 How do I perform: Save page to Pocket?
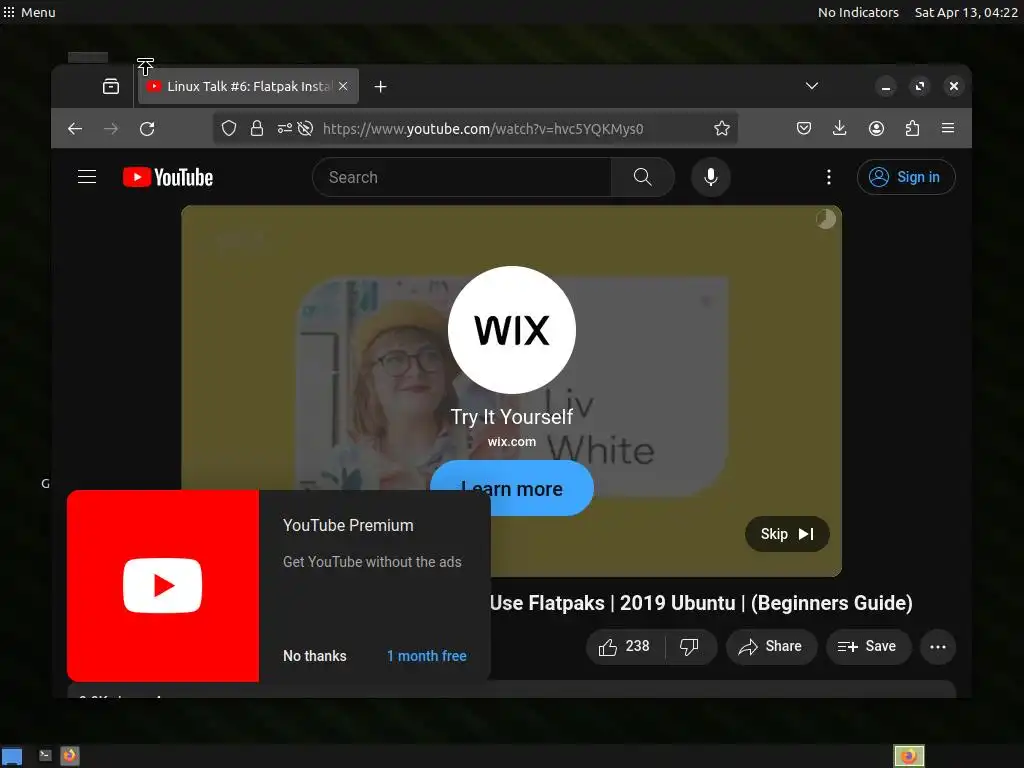coord(804,129)
